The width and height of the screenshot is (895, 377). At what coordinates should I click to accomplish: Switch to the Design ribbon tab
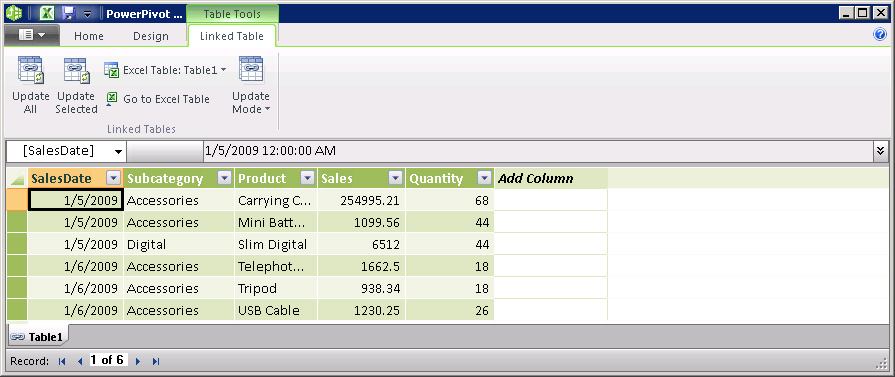pyautogui.click(x=151, y=36)
